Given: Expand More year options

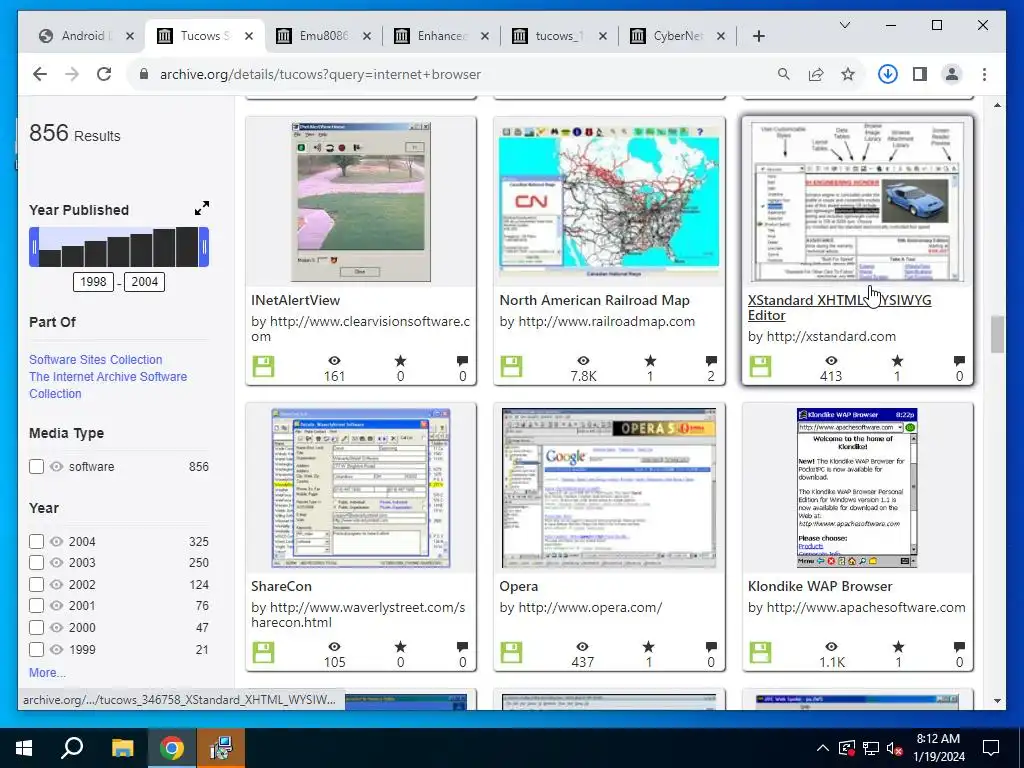Looking at the screenshot, I should pos(47,673).
